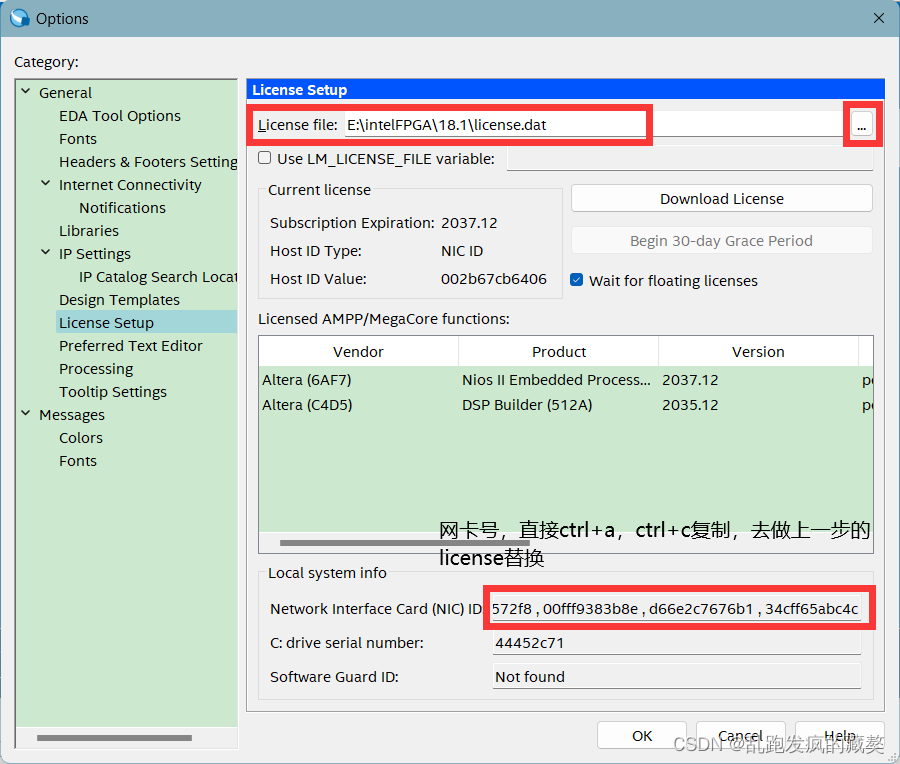The image size is (900, 764).
Task: Open Tooltip Settings page
Action: click(112, 391)
